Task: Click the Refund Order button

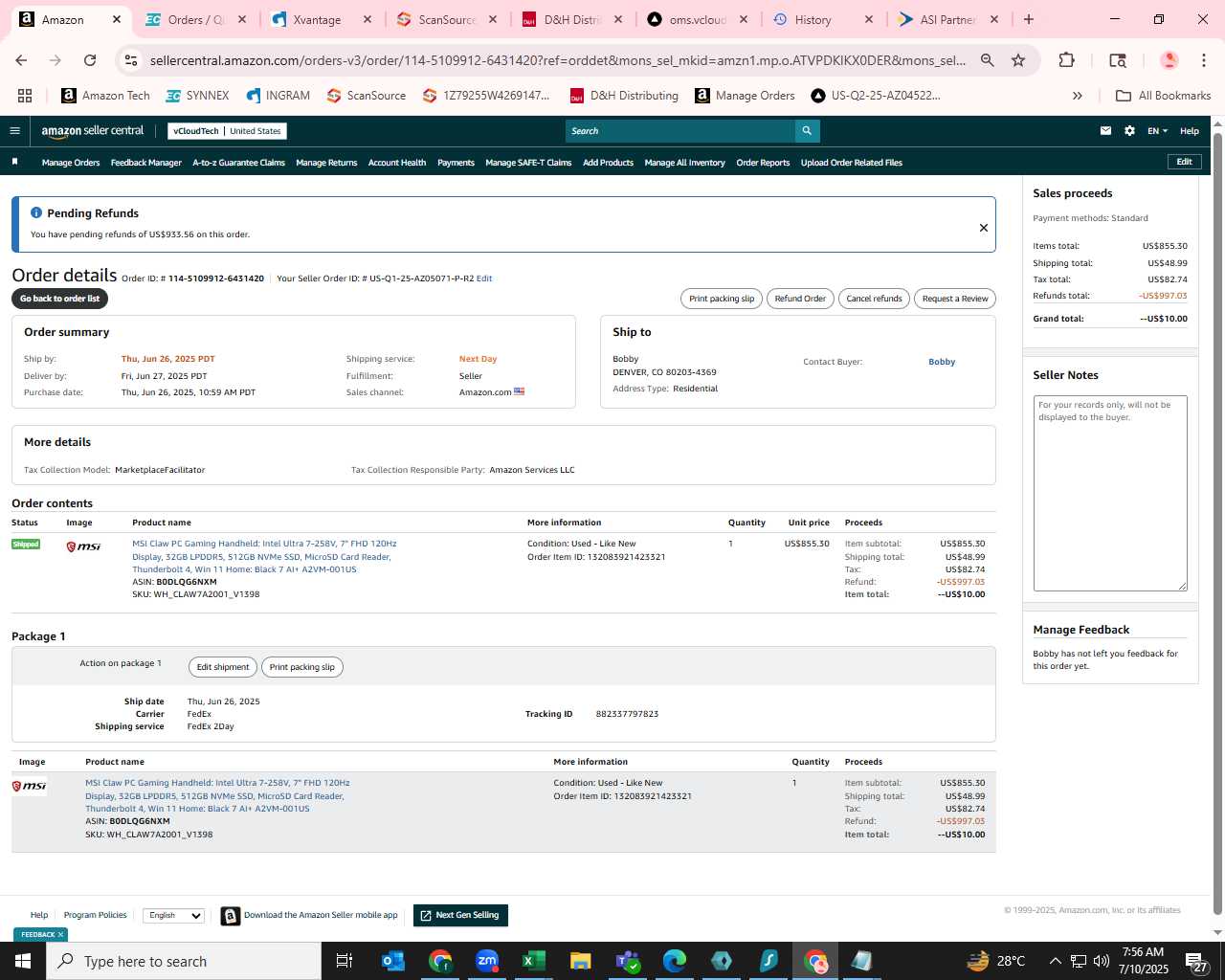Action: tap(800, 299)
